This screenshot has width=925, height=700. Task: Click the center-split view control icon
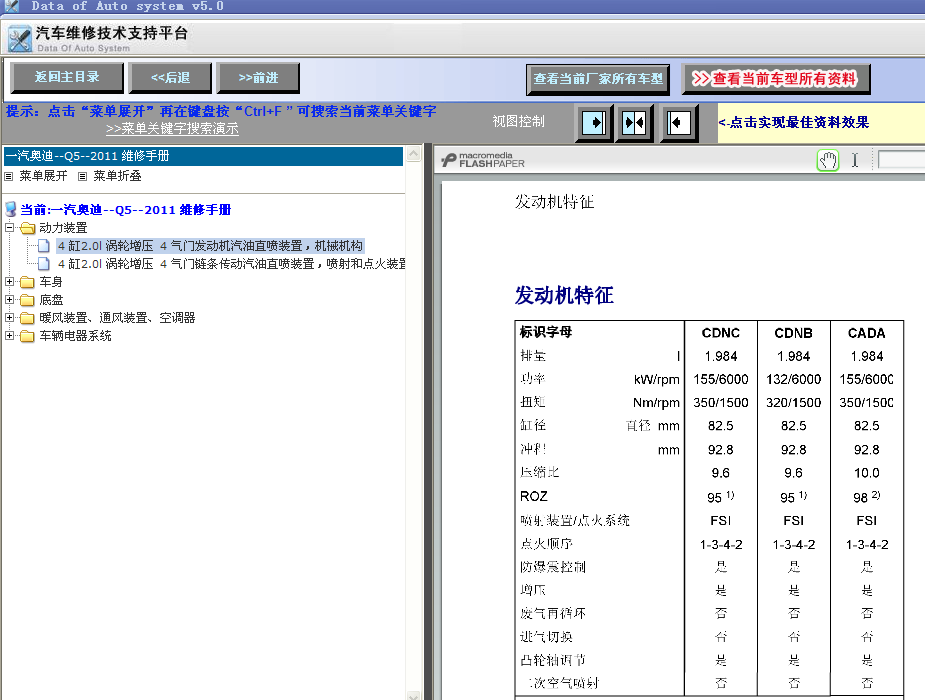[634, 123]
